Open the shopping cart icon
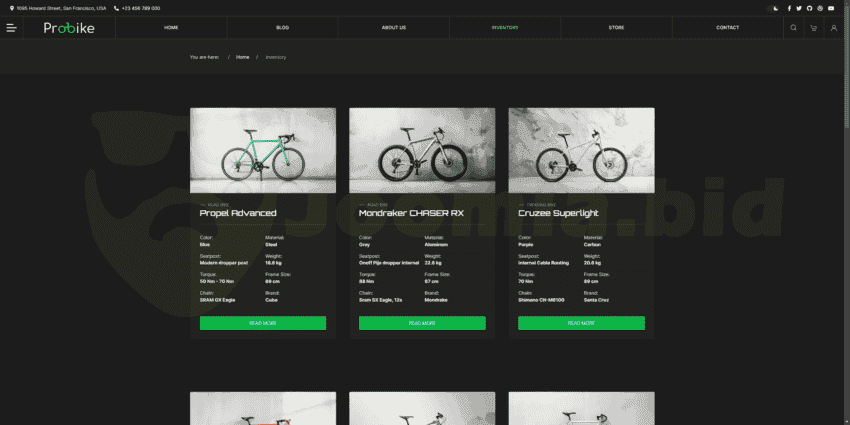Screen dimensions: 850x425 813,28
